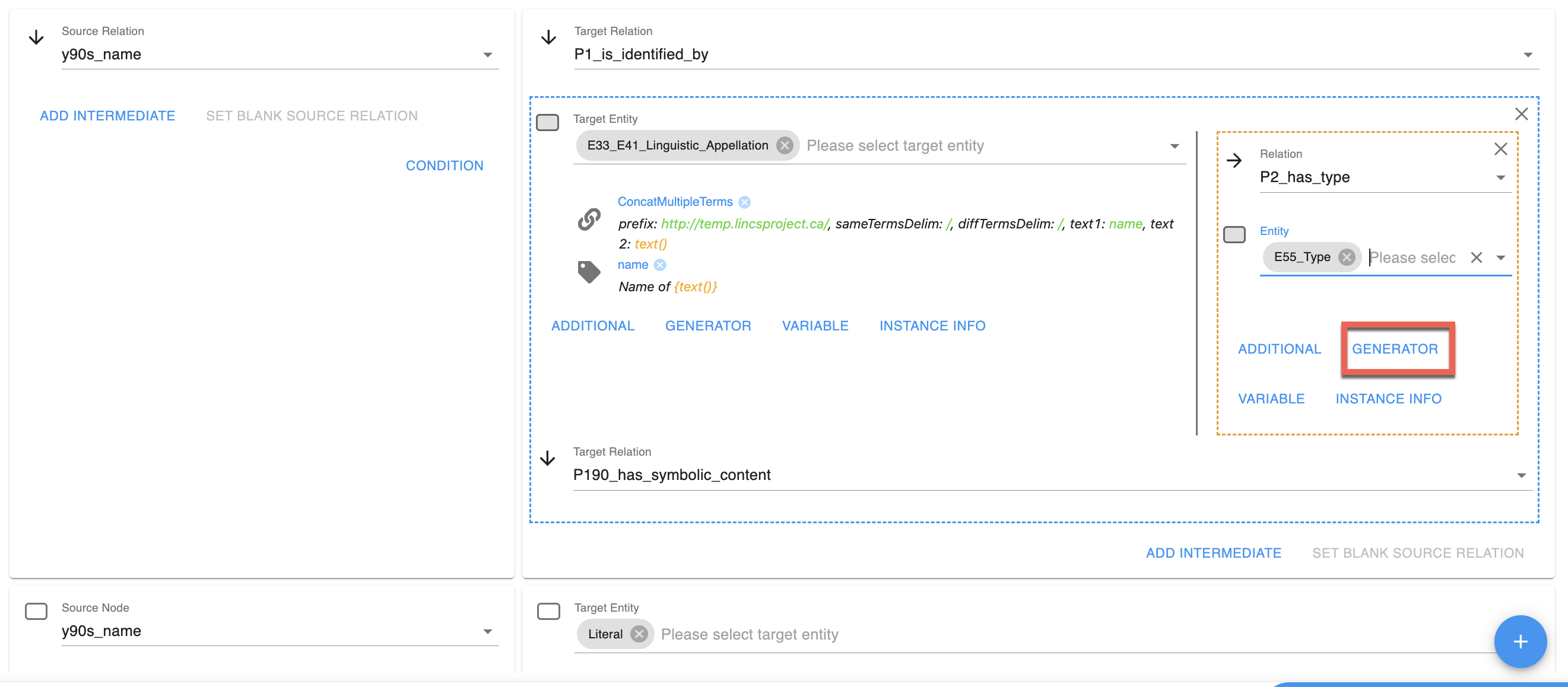Click left ADD INTERMEDIATE under Source Relation
Image resolution: width=1568 pixels, height=687 pixels.
107,116
